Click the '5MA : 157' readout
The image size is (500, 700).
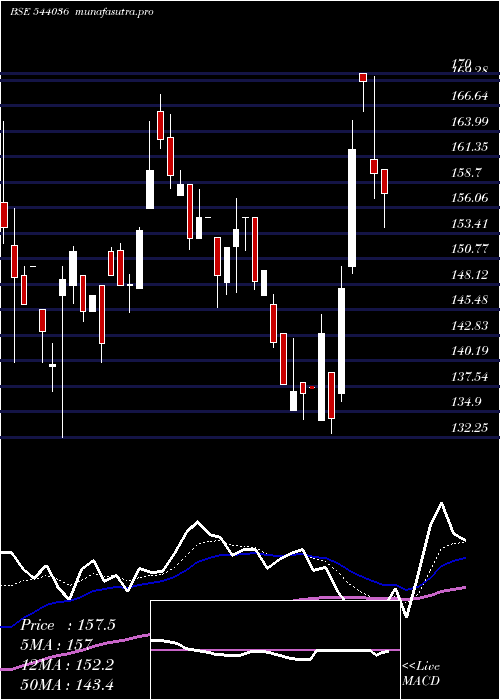(56, 645)
